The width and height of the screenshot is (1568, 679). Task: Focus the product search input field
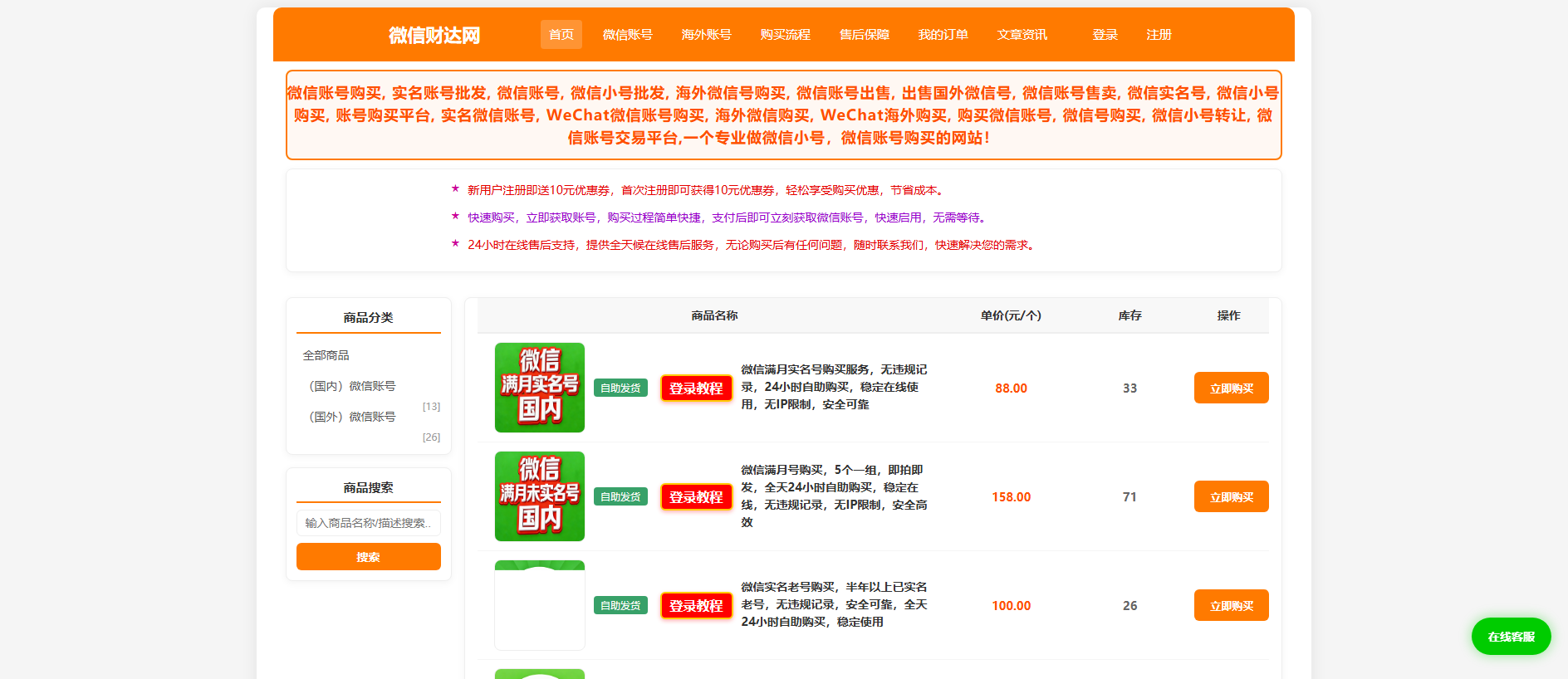tap(369, 523)
